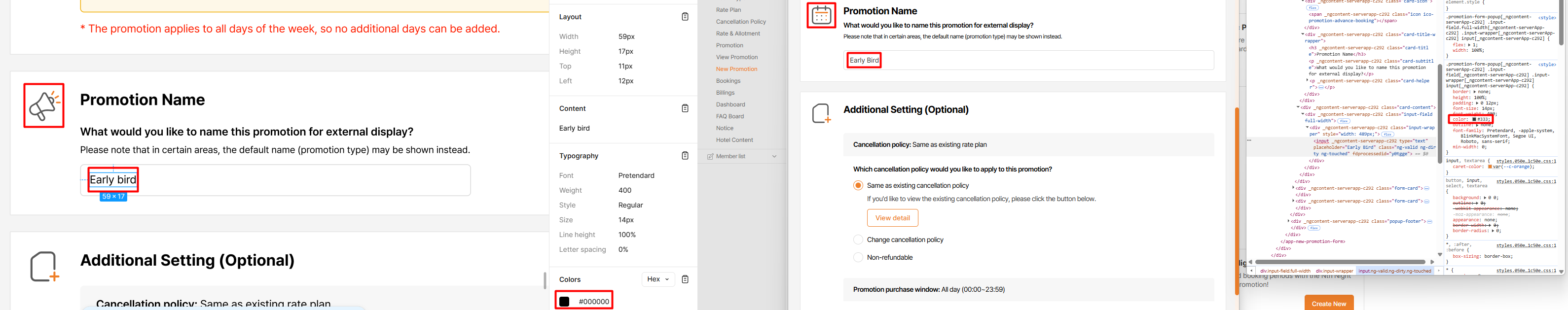Select Same as existing cancellation policy
The width and height of the screenshot is (1568, 310).
coord(858,185)
